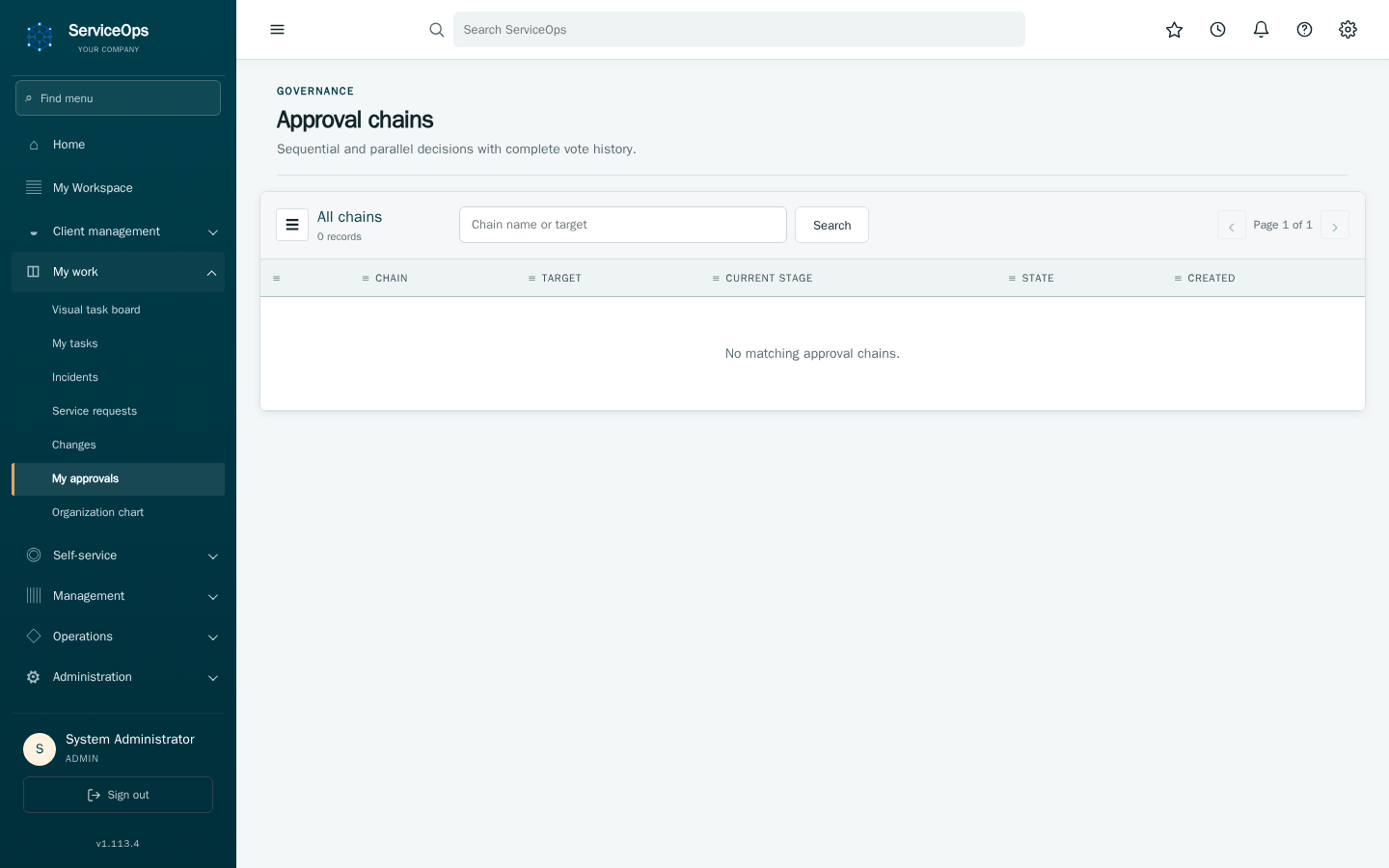Click the My Workspace icon
This screenshot has width=1389, height=868.
pos(34,188)
